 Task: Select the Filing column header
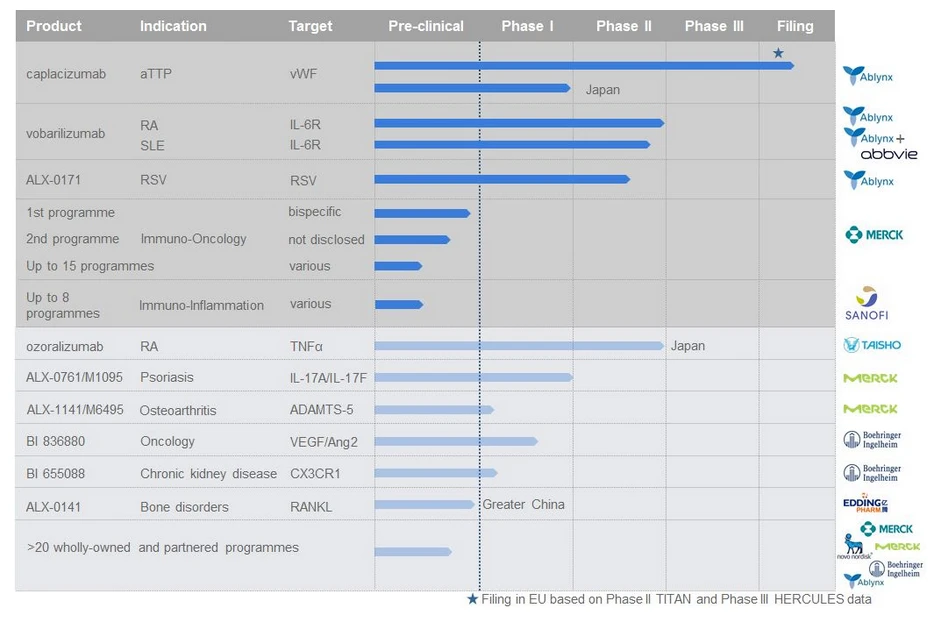[795, 26]
